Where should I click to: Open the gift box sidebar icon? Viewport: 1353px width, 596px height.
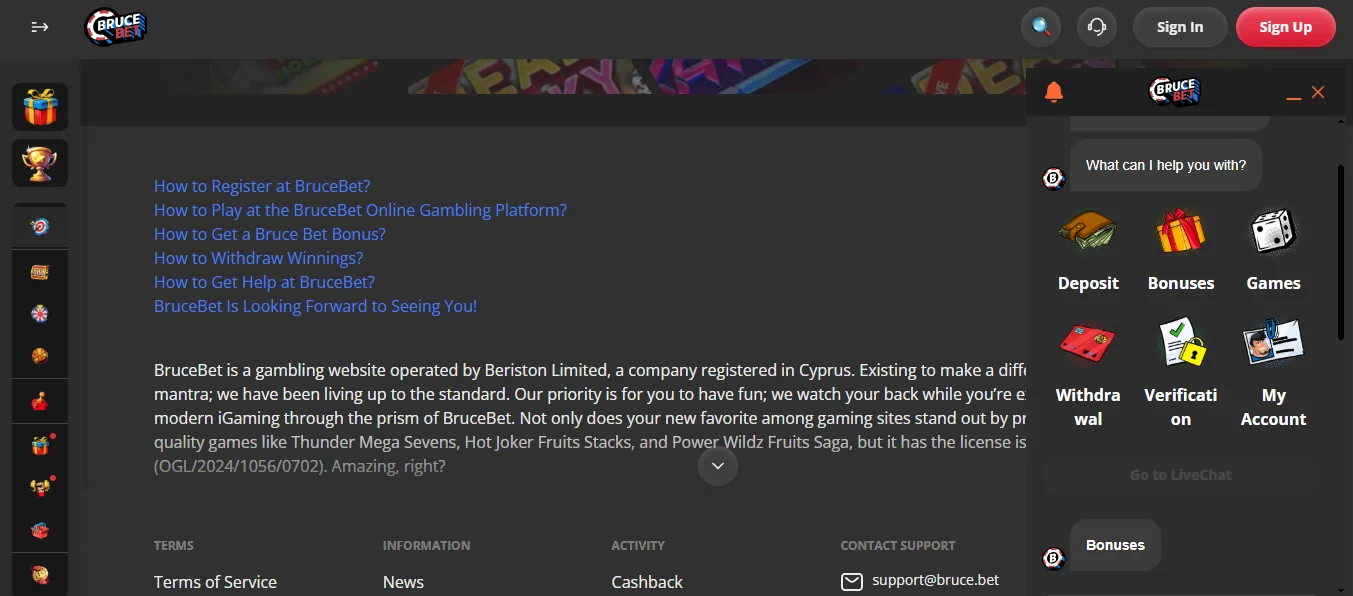point(40,107)
